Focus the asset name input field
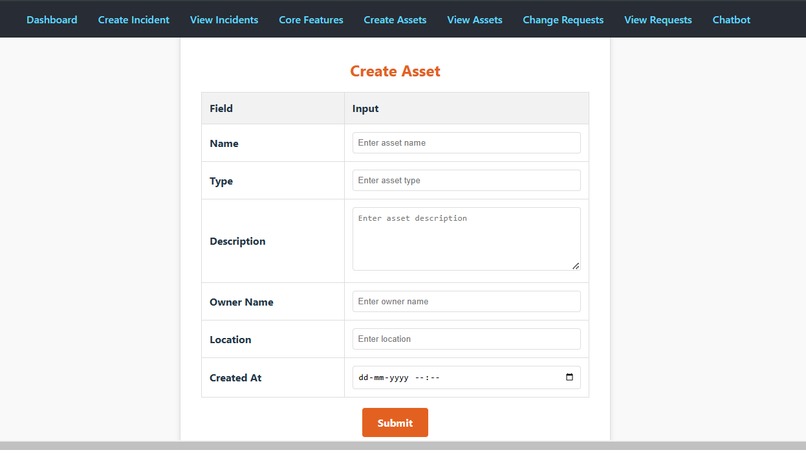Screen dimensions: 806x461 (x=466, y=143)
